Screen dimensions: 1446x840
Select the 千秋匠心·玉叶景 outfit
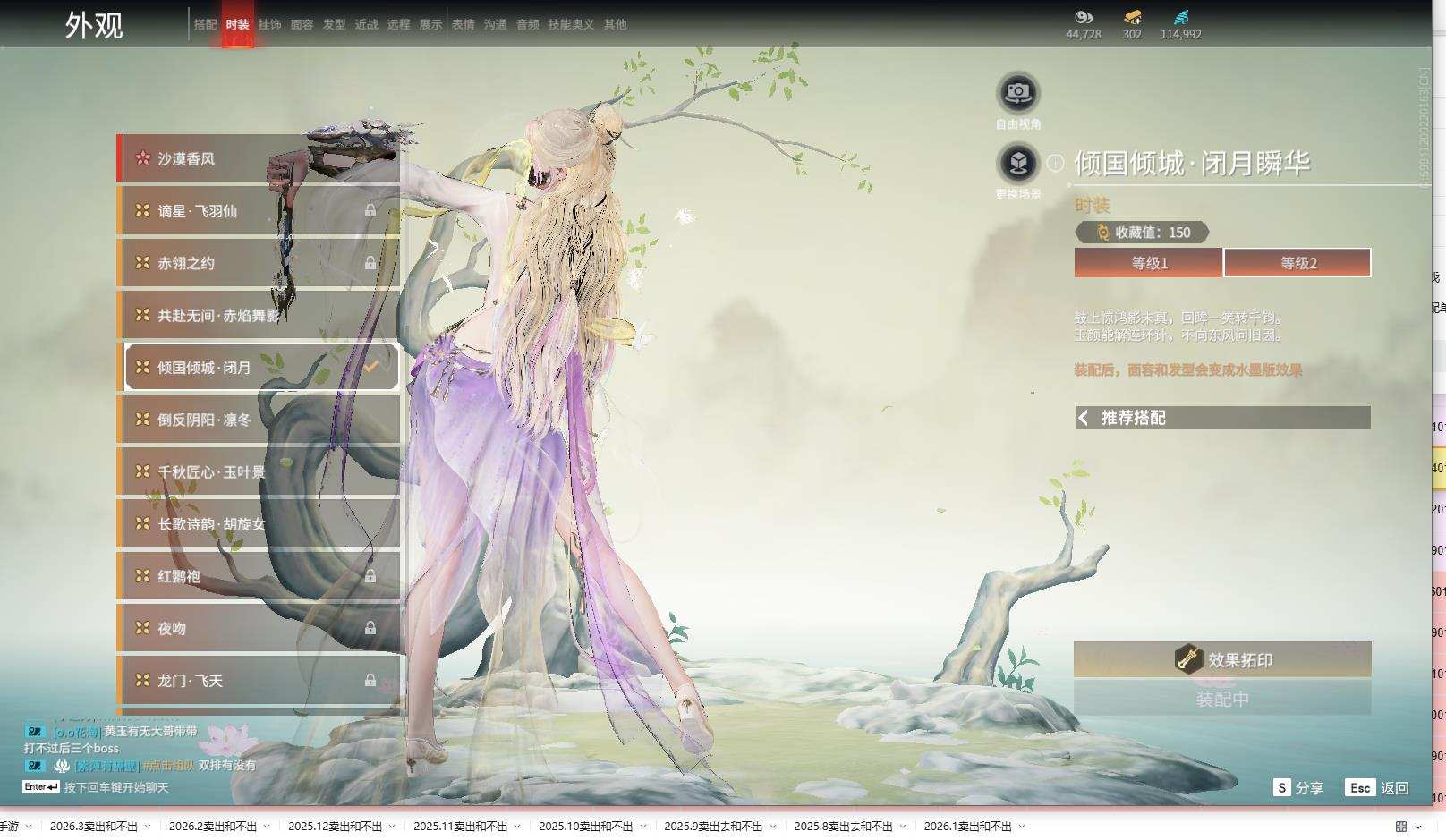(259, 471)
